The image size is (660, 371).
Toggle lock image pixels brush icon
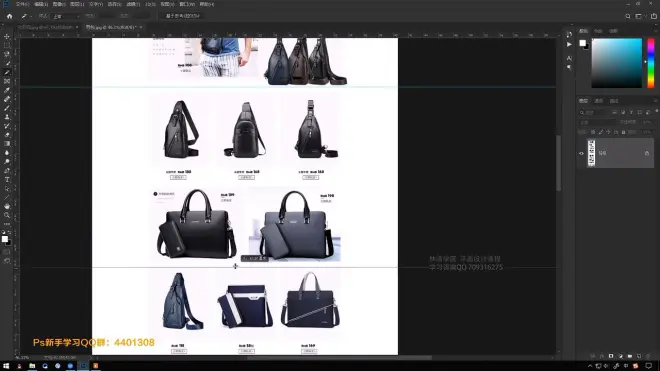tap(601, 132)
